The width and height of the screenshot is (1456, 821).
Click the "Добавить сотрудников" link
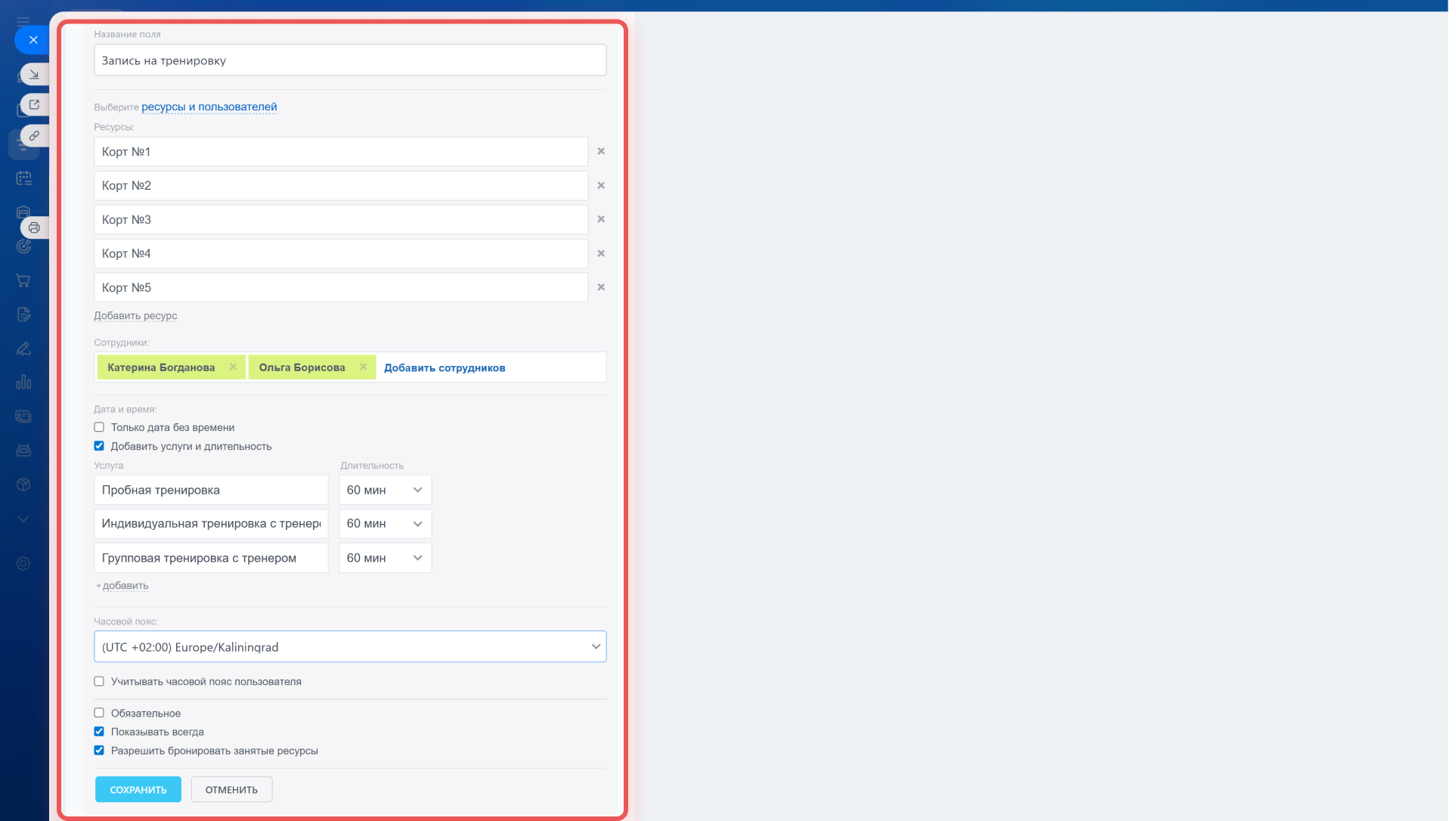[x=445, y=367]
